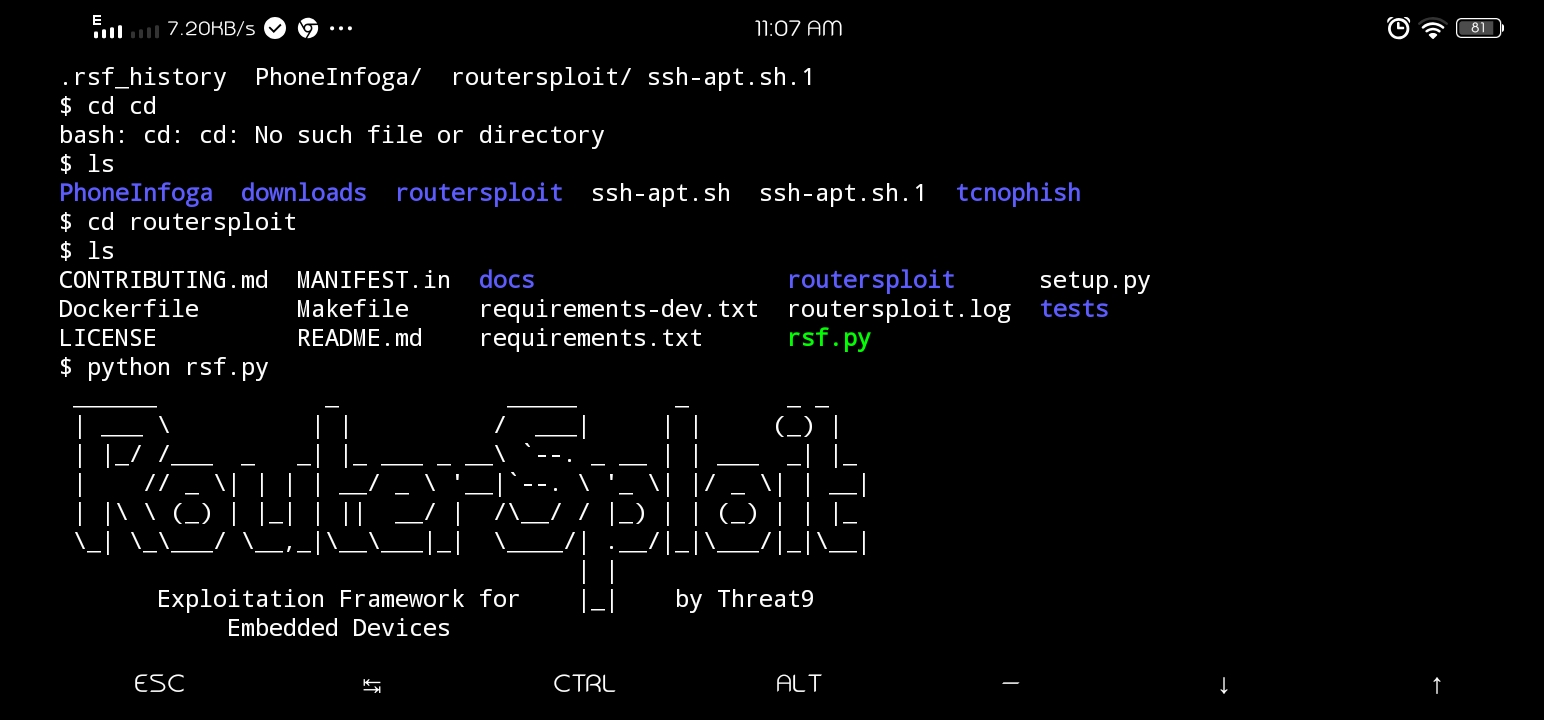Image resolution: width=1544 pixels, height=720 pixels.
Task: Select the blue tests directory name
Action: [1074, 309]
